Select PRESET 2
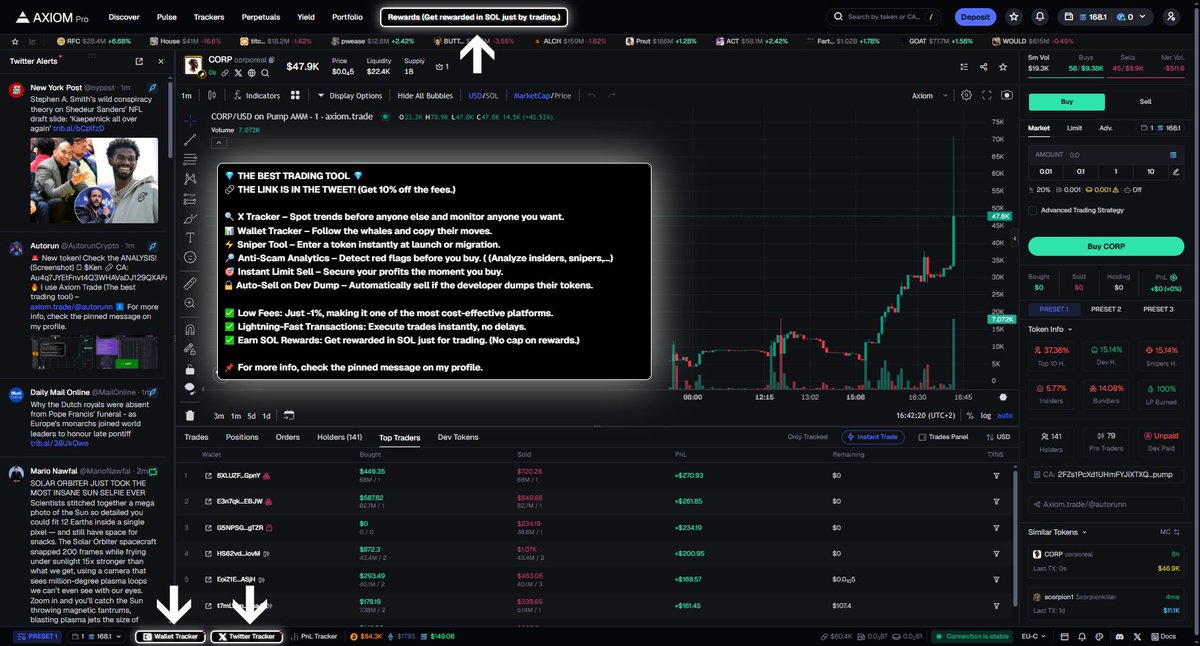This screenshot has height=646, width=1200. 1106,309
